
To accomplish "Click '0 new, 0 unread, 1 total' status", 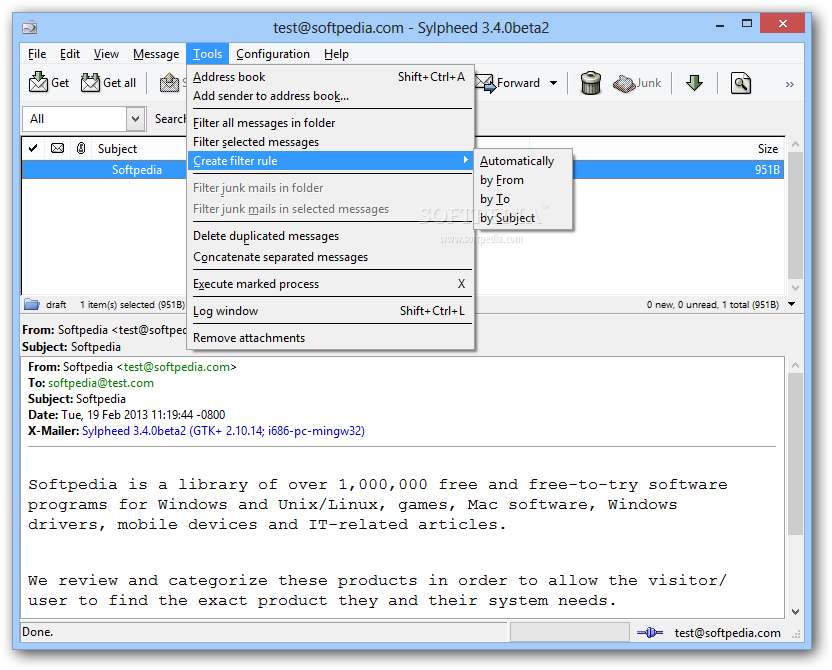I will (x=712, y=304).
